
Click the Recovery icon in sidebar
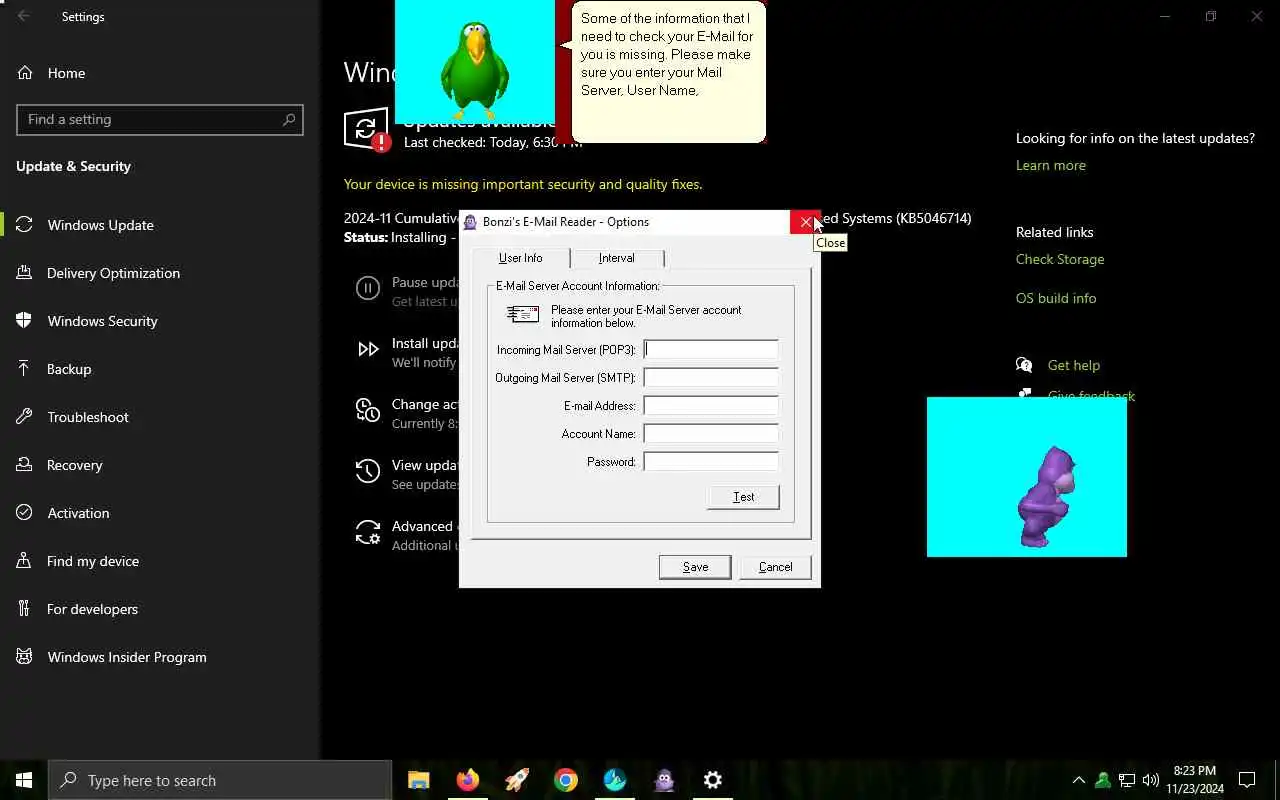(x=24, y=465)
